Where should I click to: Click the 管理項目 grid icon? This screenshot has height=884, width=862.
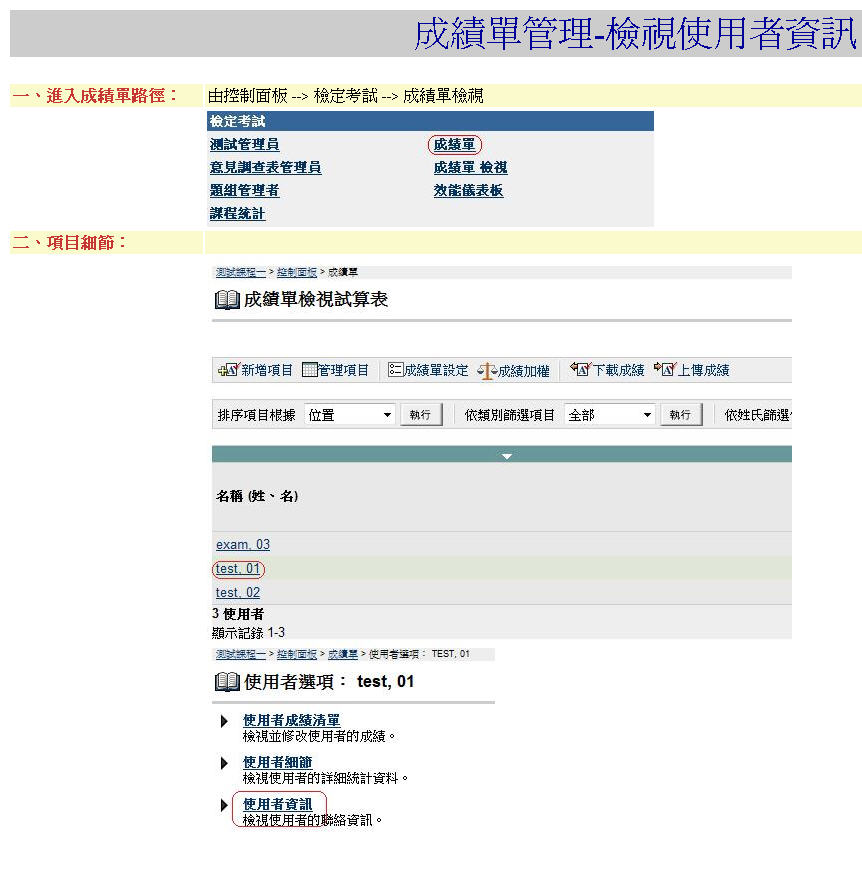[309, 370]
